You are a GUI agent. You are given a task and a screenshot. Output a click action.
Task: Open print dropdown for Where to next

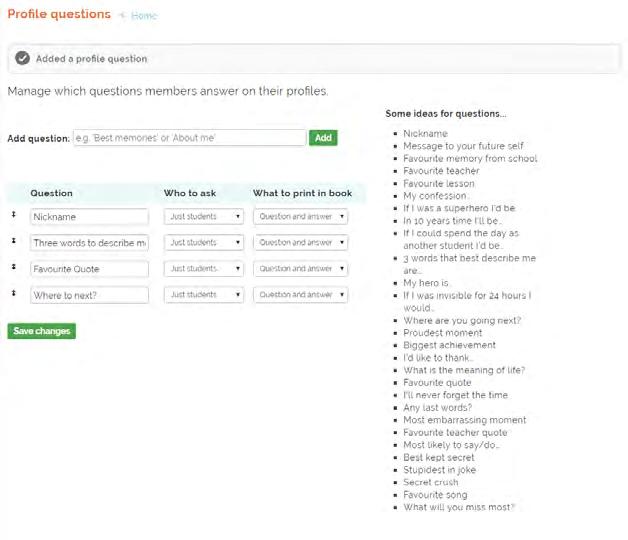(x=300, y=294)
